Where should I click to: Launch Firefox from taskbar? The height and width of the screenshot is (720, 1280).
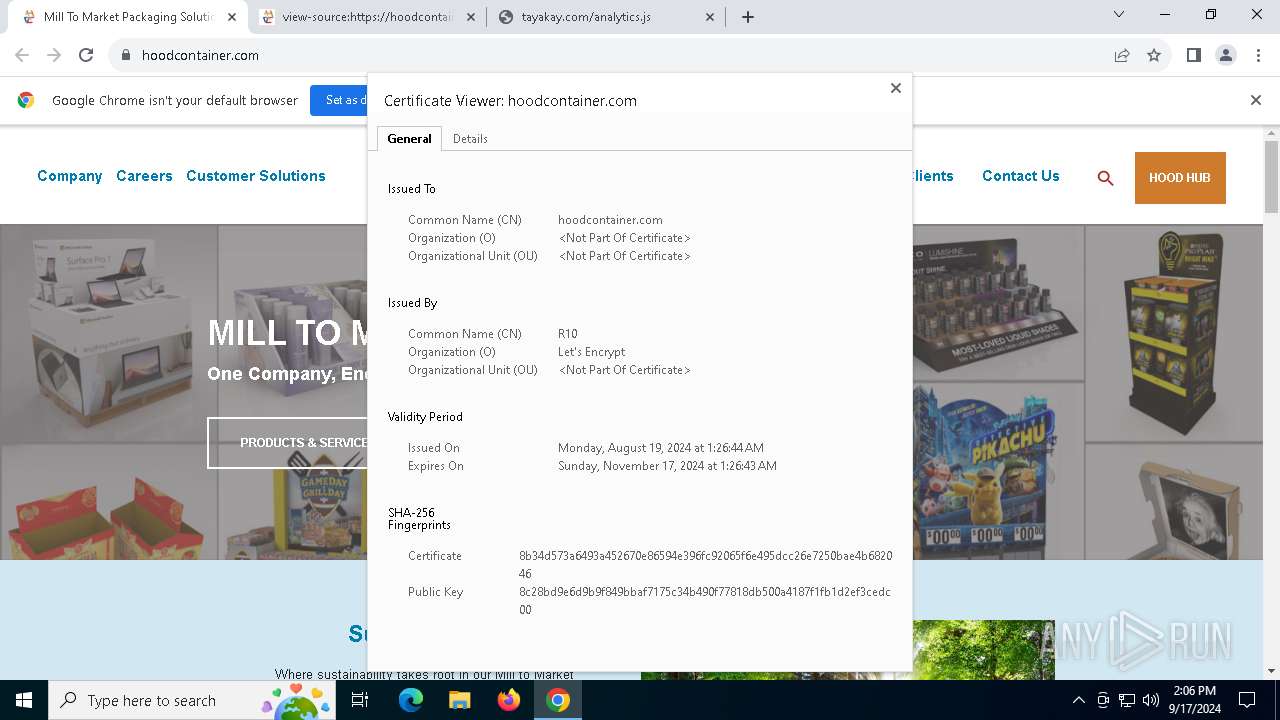509,700
